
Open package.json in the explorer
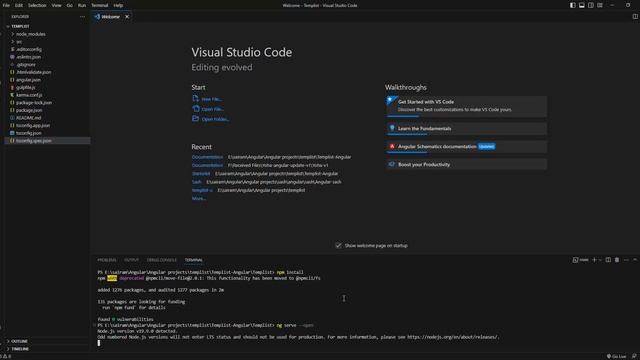click(29, 110)
